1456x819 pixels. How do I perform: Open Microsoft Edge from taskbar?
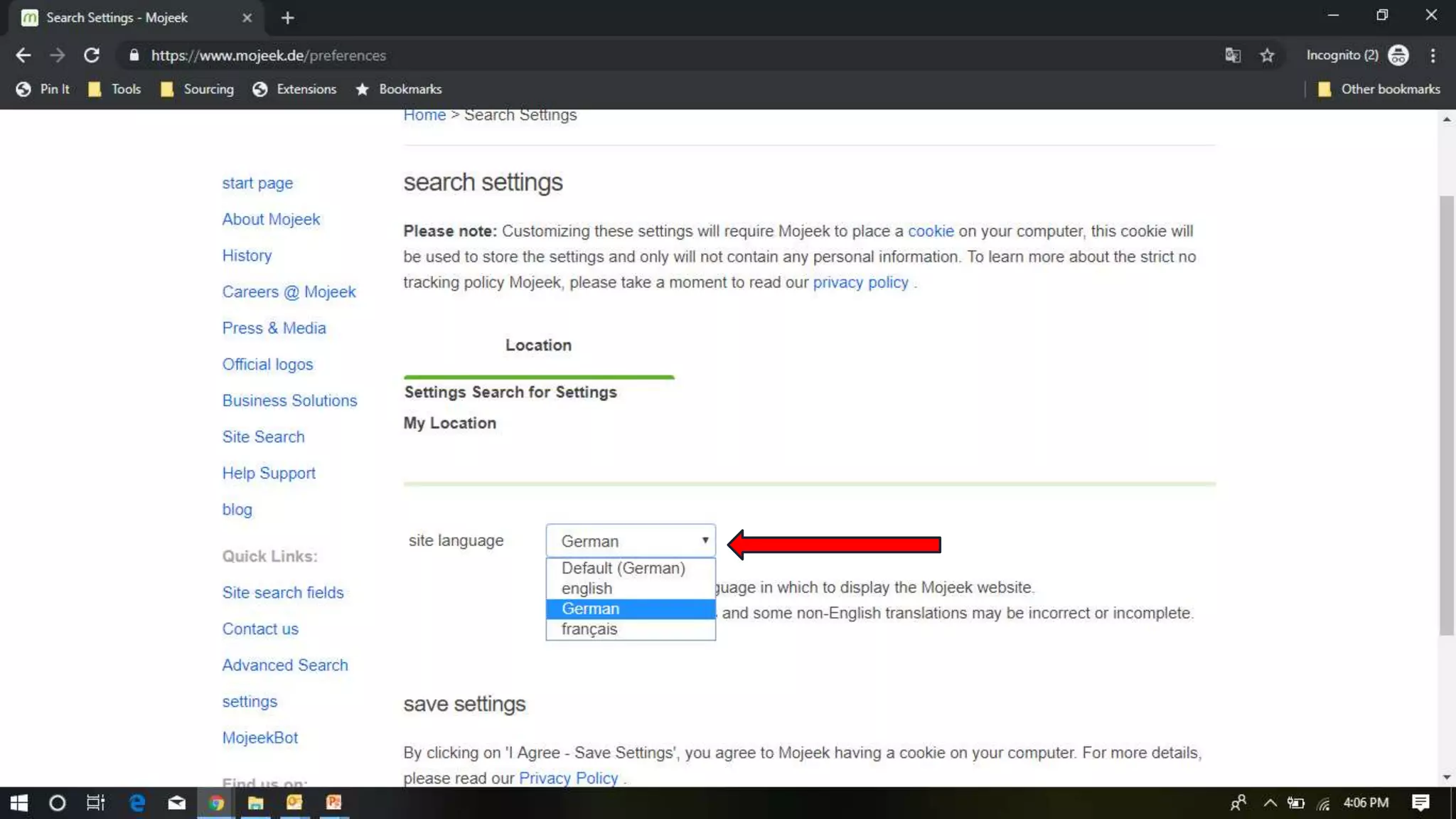pyautogui.click(x=136, y=803)
